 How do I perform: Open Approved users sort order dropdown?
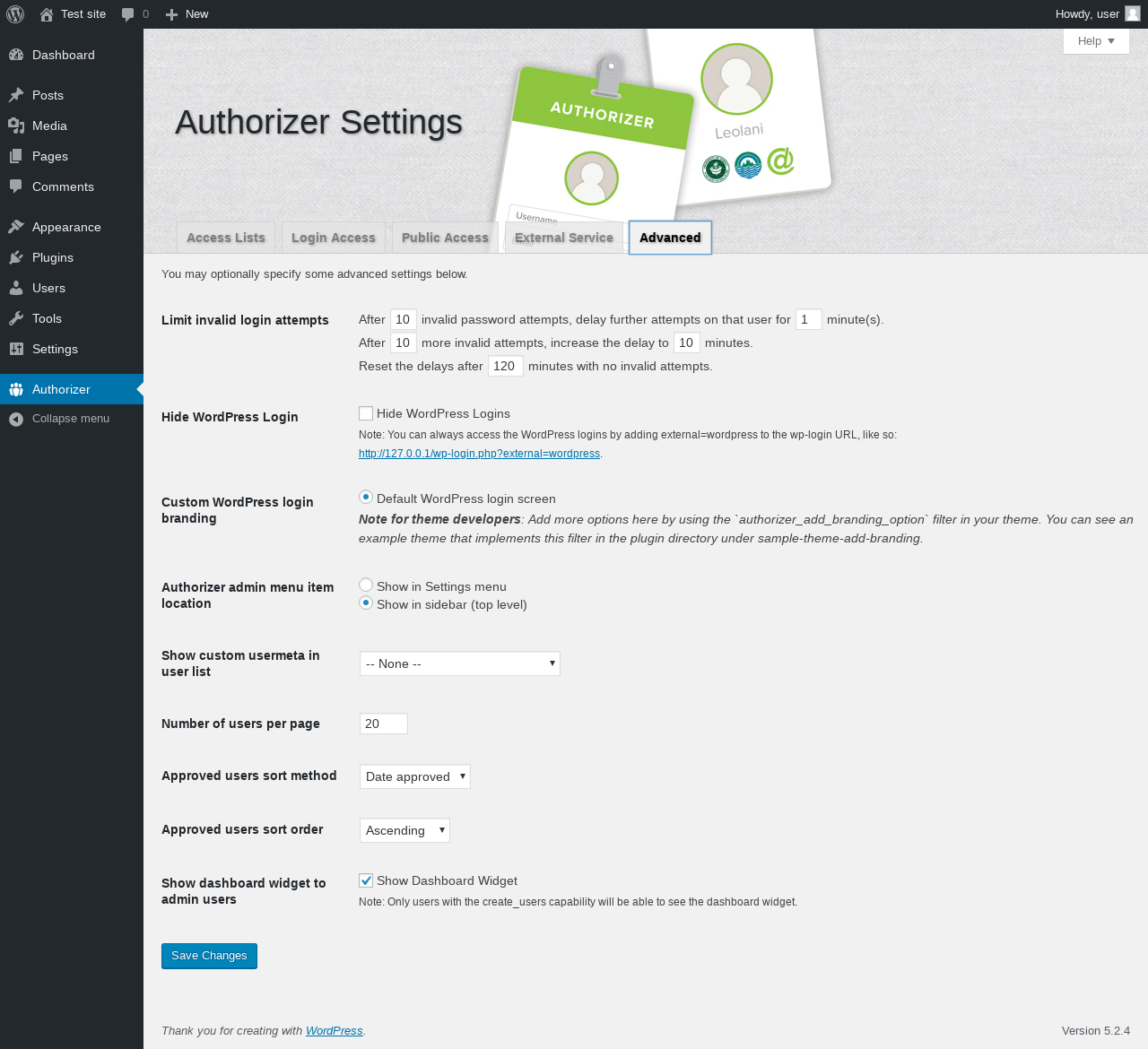point(404,830)
